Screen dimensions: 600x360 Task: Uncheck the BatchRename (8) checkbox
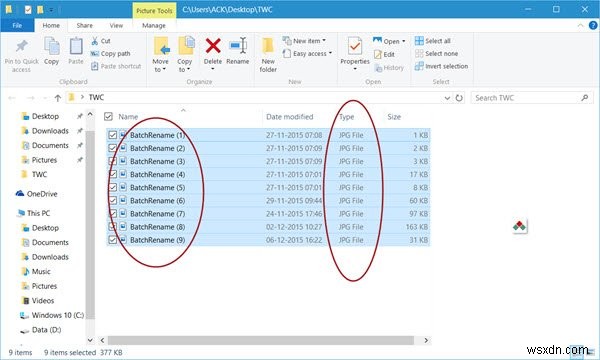coord(112,226)
